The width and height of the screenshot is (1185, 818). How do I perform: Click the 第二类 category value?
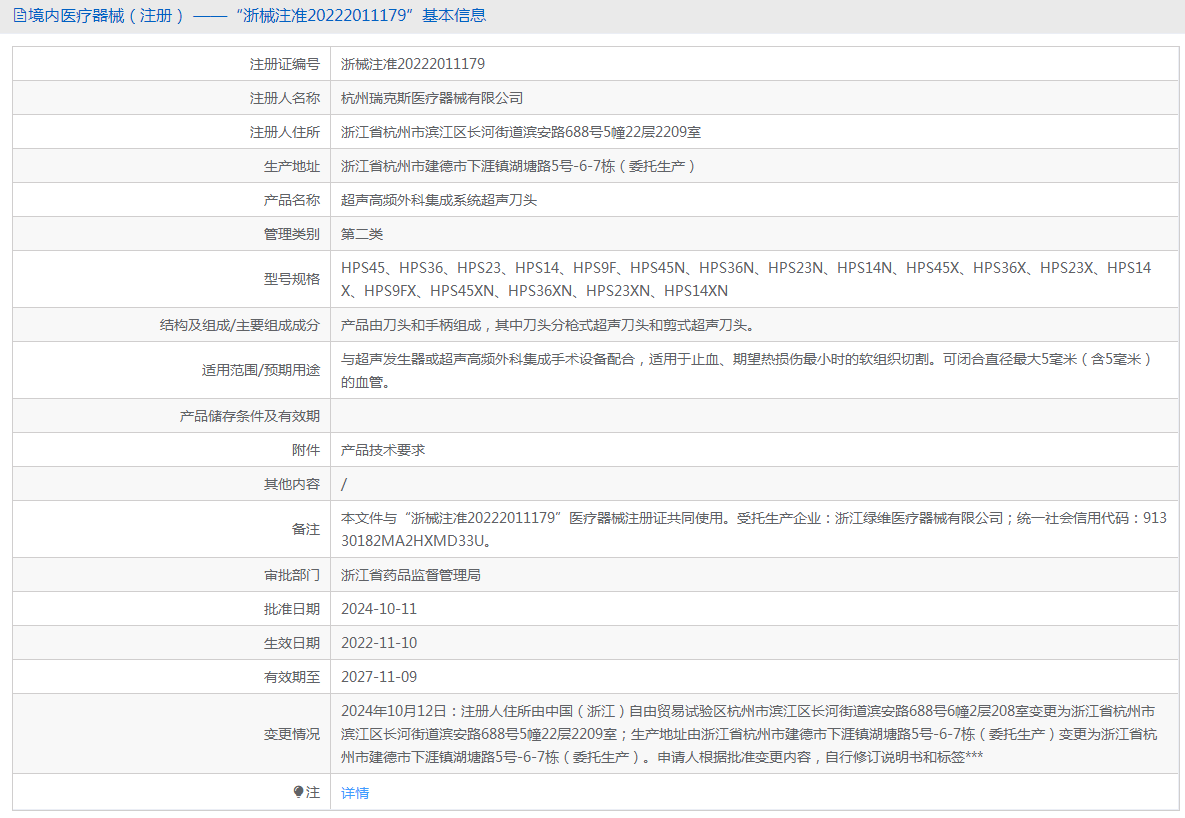tap(362, 234)
